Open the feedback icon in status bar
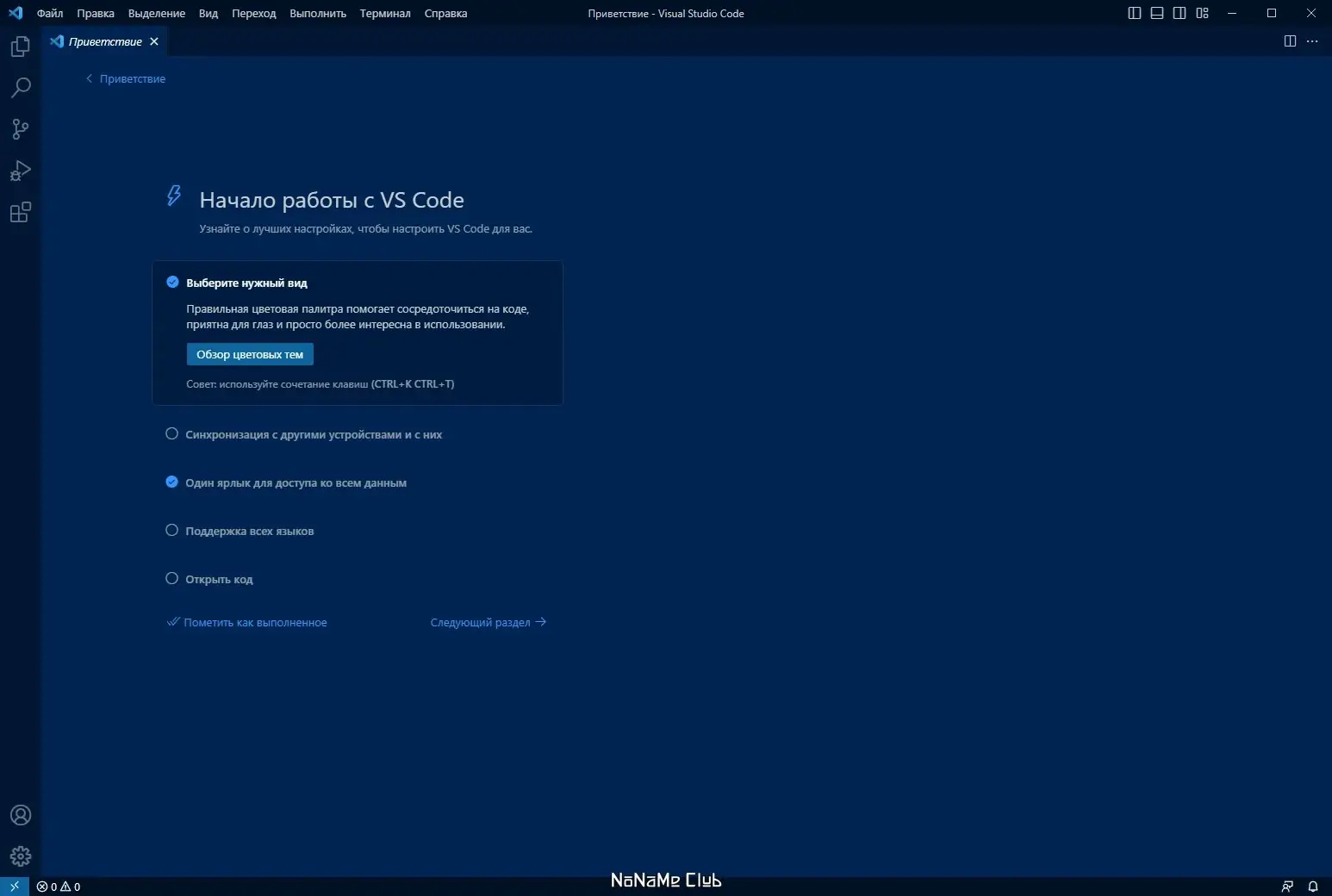Screen dimensions: 1332x896 1287,887
